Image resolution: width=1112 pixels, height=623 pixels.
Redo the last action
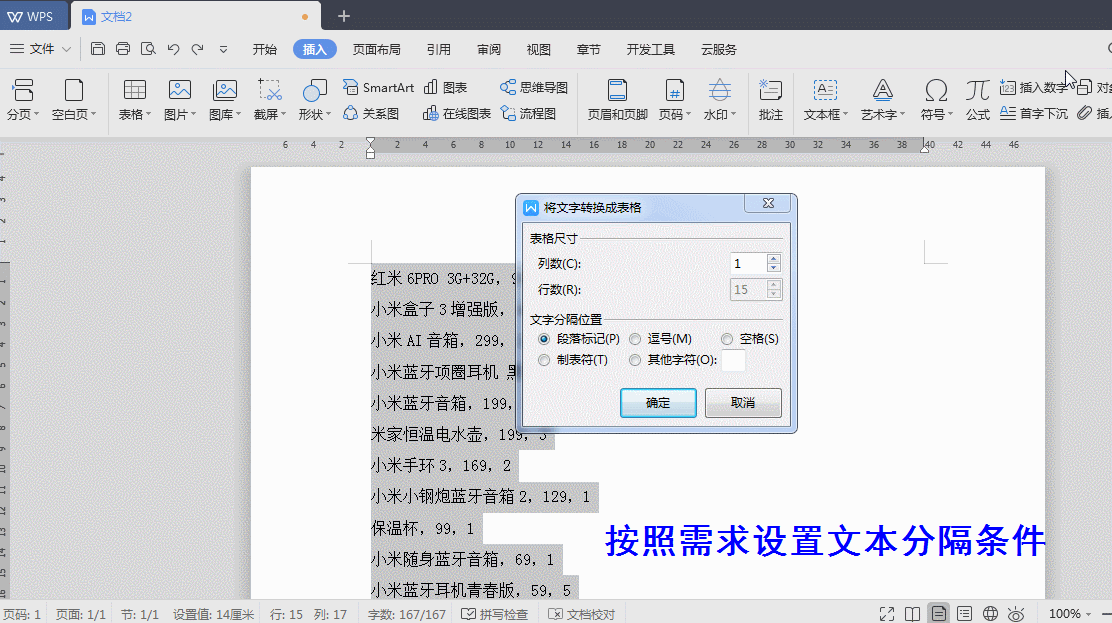tap(198, 49)
